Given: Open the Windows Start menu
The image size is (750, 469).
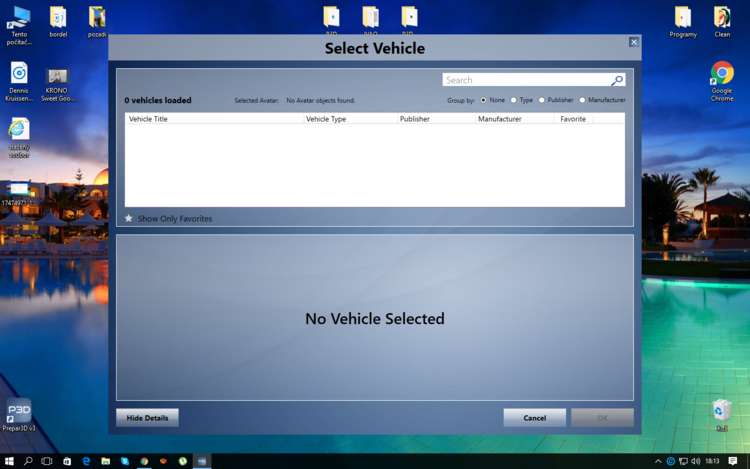Looking at the screenshot, I should pos(9,461).
